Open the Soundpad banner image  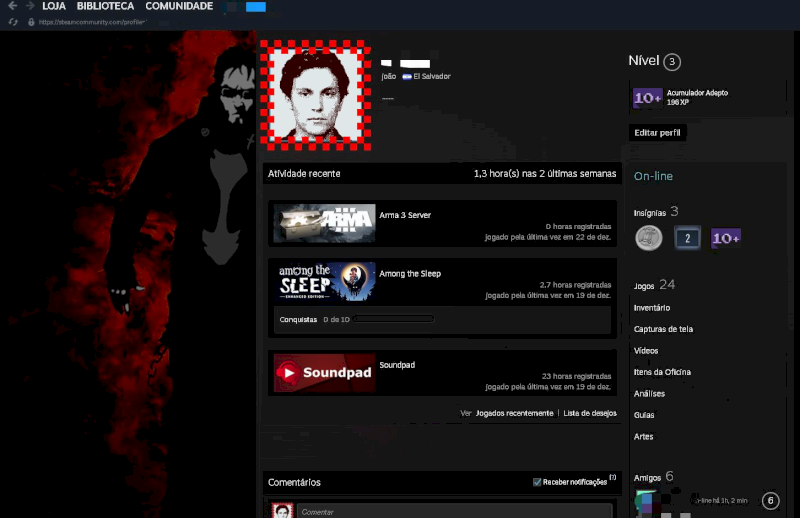pyautogui.click(x=324, y=373)
